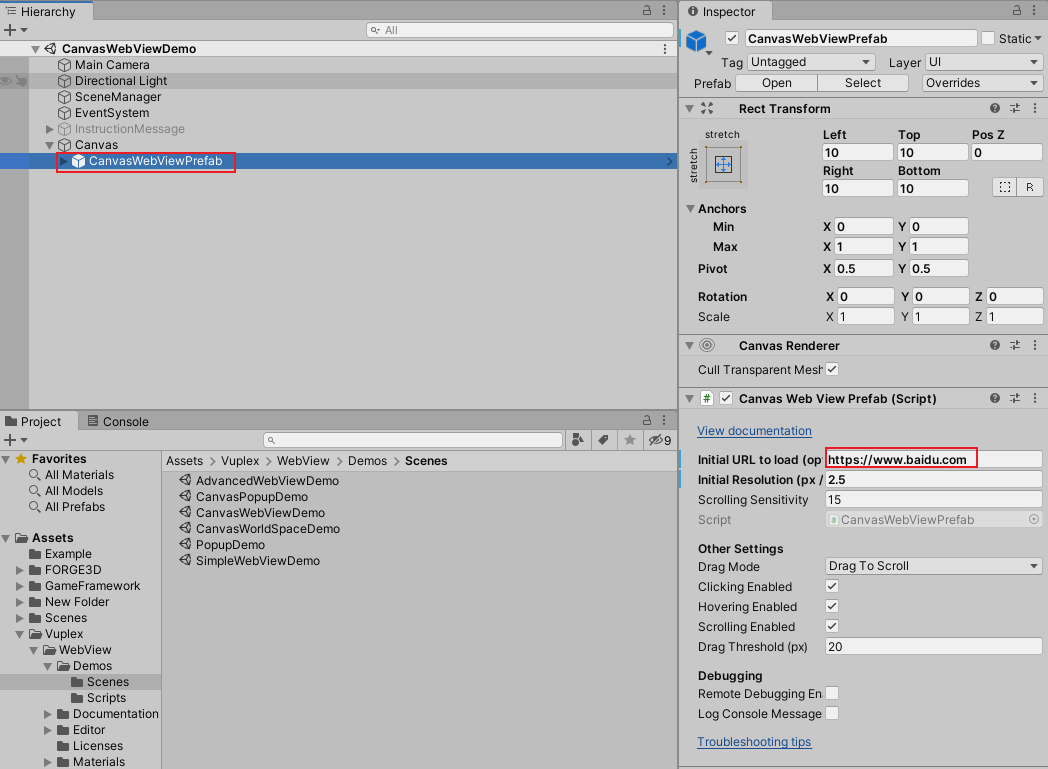Toggle Clicking Enabled checkbox
The height and width of the screenshot is (769, 1048).
[x=832, y=586]
